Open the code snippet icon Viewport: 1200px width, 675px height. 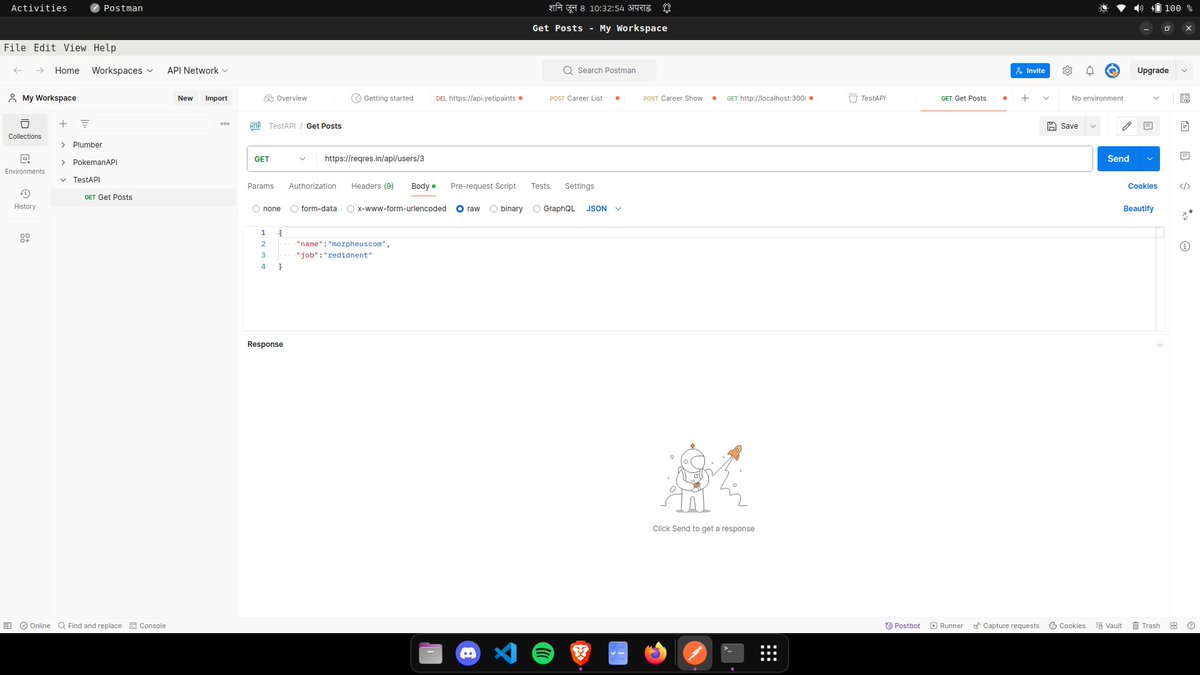(x=1185, y=186)
